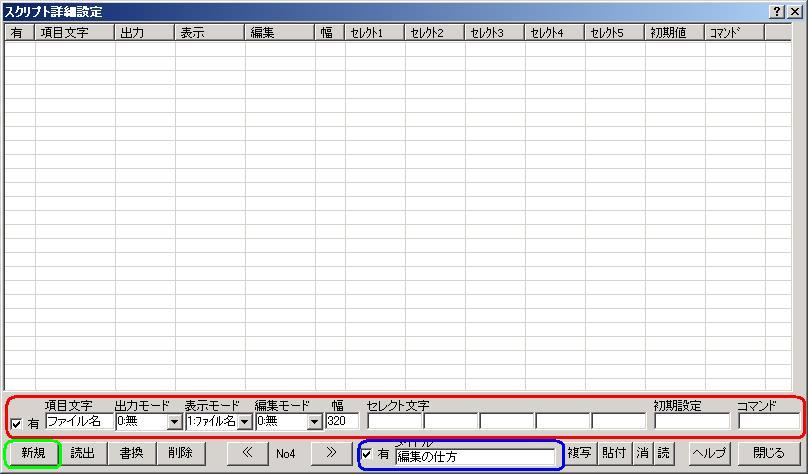The height and width of the screenshot is (474, 808).
Task: Click the 項目文字 column header
Action: (75, 32)
